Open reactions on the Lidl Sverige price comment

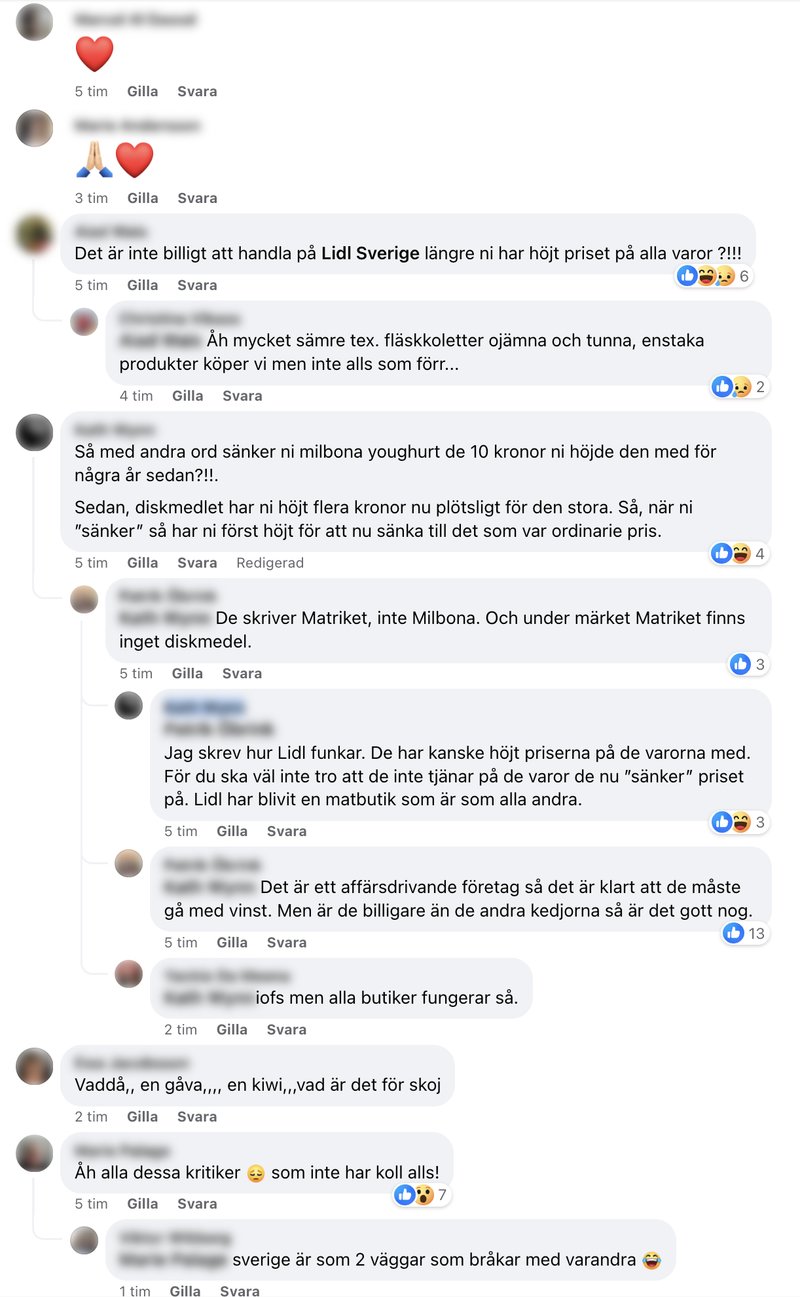coord(714,276)
